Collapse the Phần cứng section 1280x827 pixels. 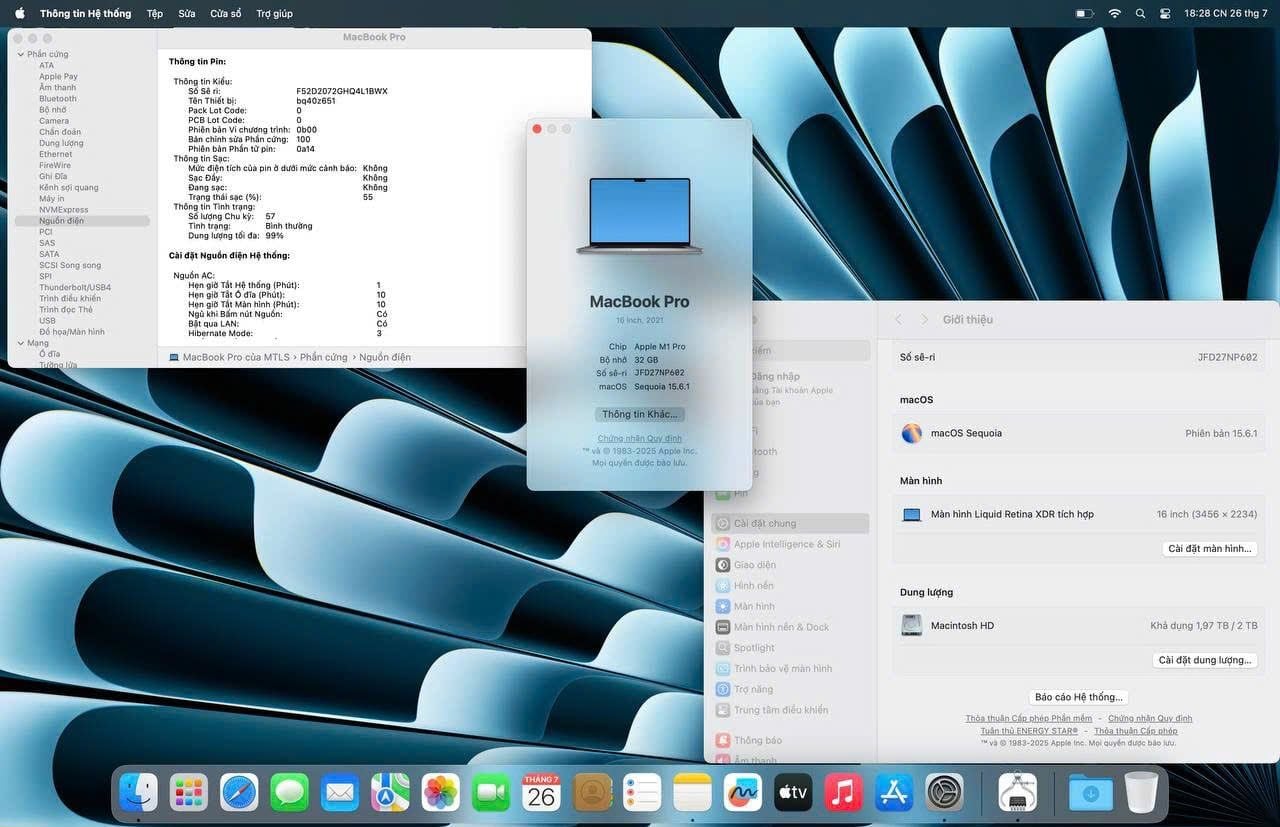[x=20, y=54]
